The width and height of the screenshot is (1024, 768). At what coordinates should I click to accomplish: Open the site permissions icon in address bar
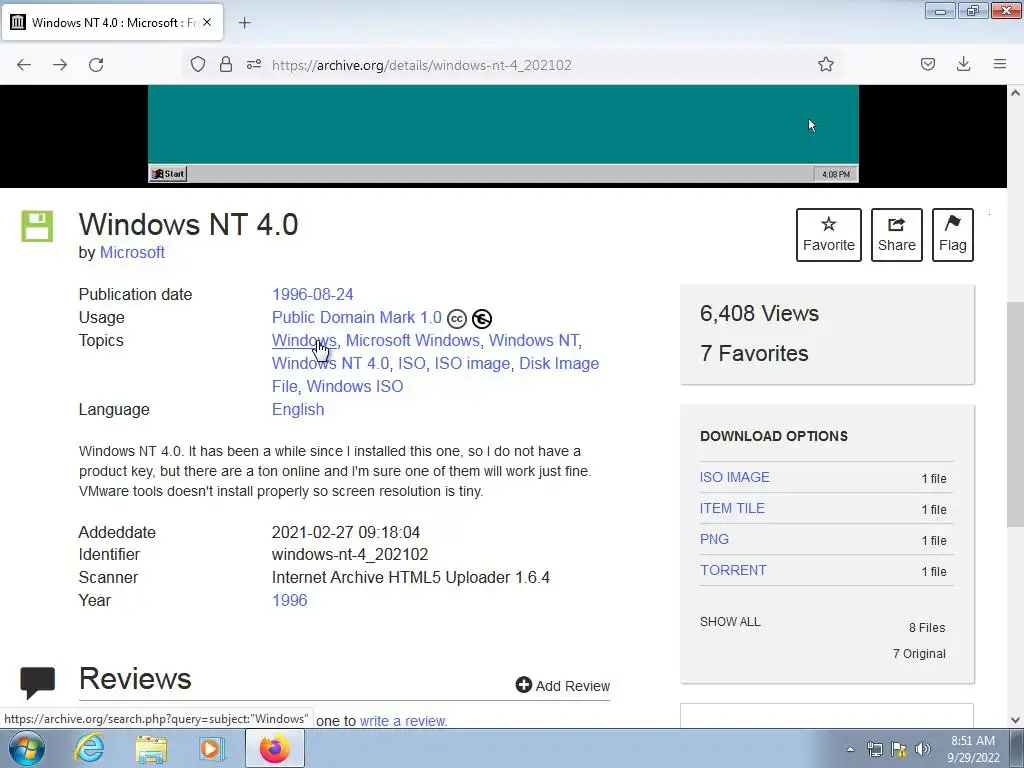click(x=254, y=64)
